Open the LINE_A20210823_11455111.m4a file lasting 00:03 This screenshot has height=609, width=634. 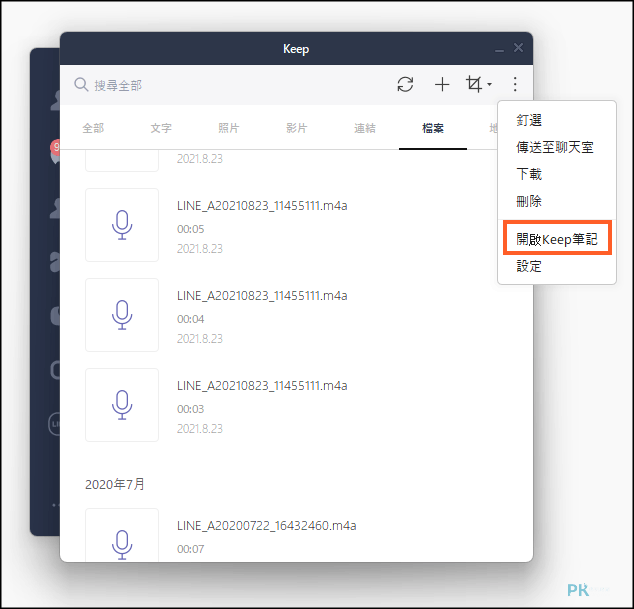[262, 386]
